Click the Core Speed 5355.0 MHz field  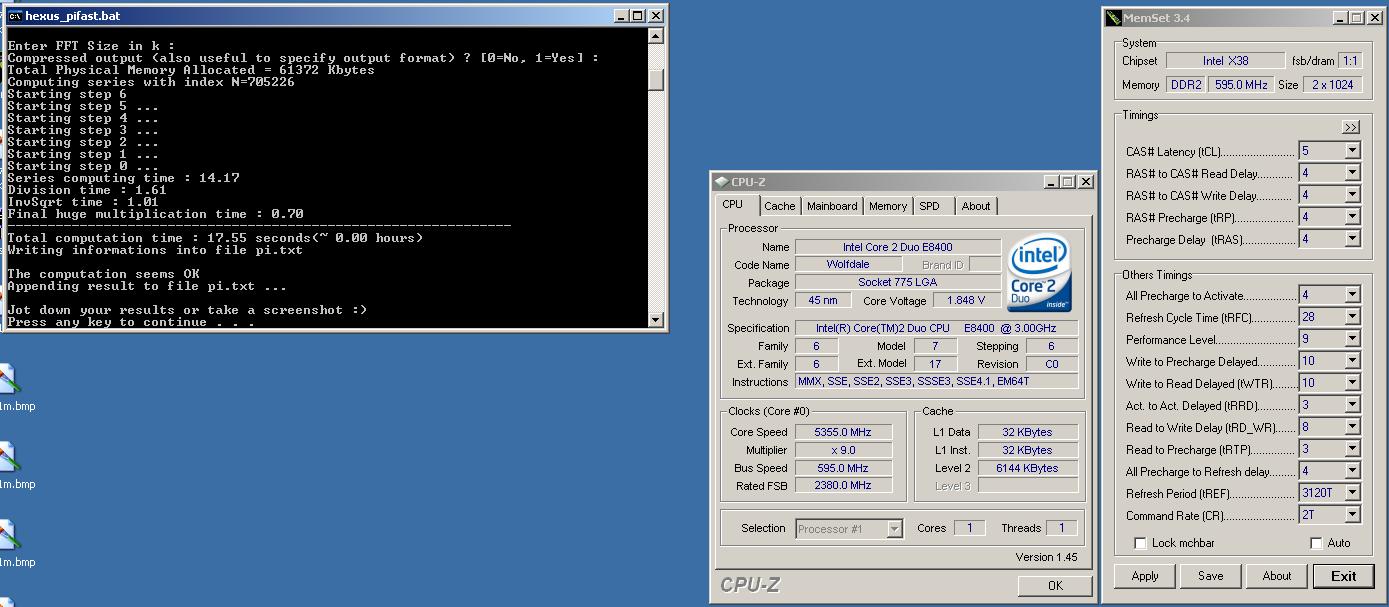[844, 432]
